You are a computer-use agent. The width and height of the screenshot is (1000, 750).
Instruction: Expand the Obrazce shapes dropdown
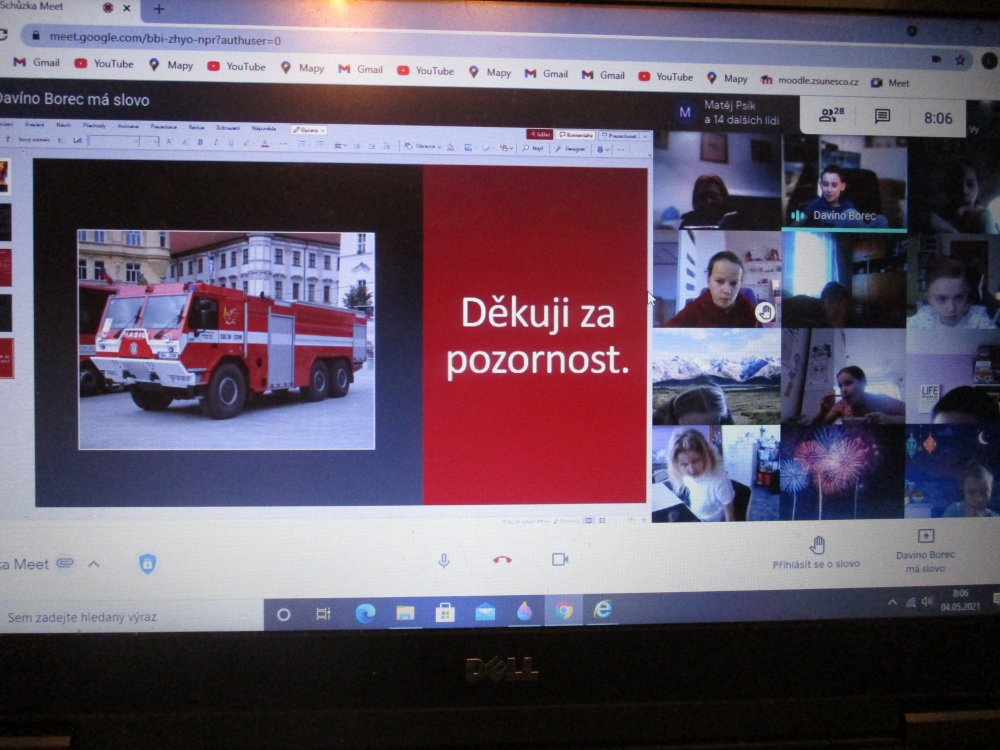click(x=422, y=146)
